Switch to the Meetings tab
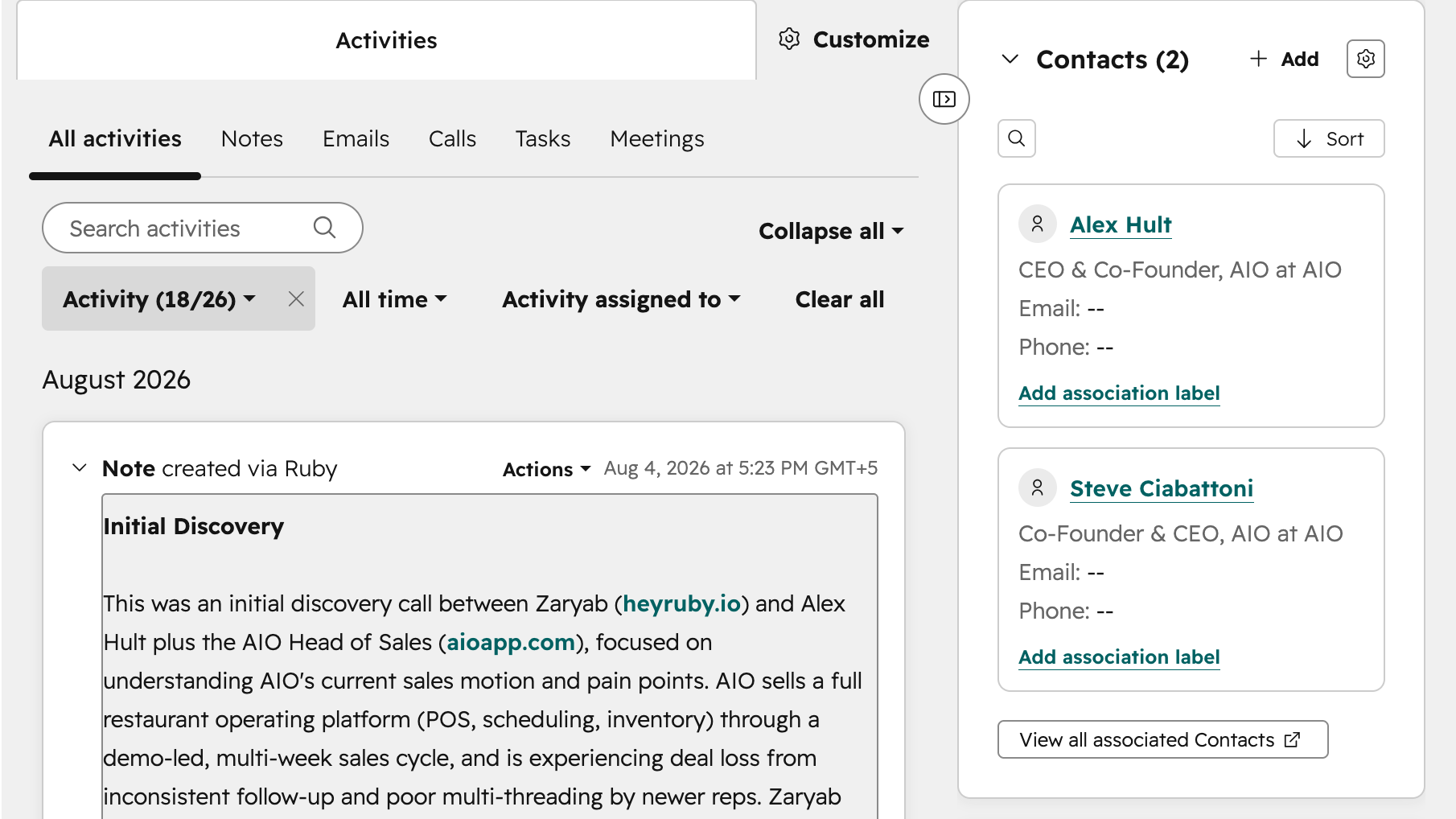Screen dimensions: 1456x819 657,138
